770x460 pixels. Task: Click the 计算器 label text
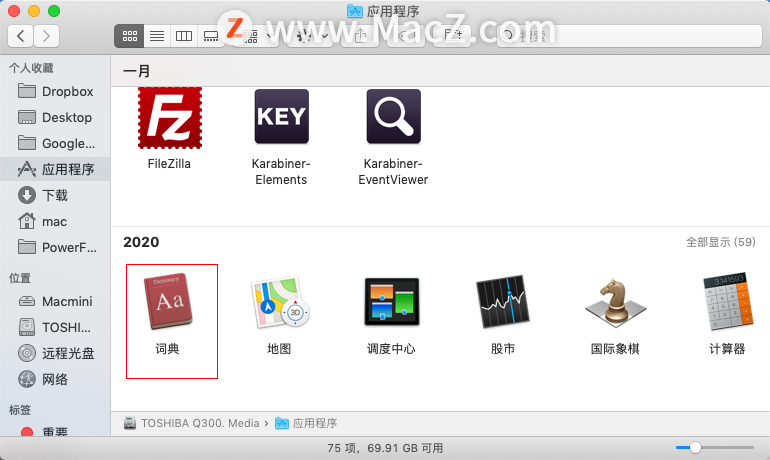coord(727,349)
